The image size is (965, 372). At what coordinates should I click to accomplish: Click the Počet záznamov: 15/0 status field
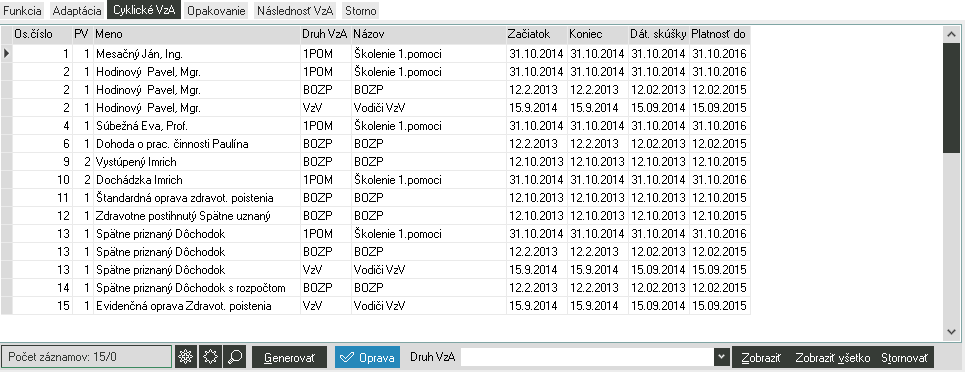tap(87, 357)
